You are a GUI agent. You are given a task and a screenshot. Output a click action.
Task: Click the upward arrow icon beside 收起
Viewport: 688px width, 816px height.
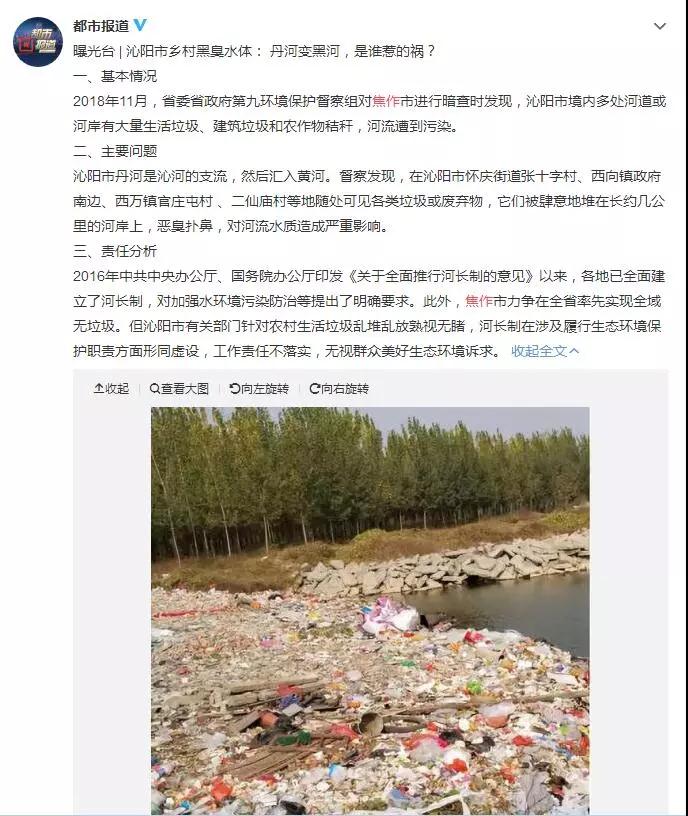[x=98, y=388]
